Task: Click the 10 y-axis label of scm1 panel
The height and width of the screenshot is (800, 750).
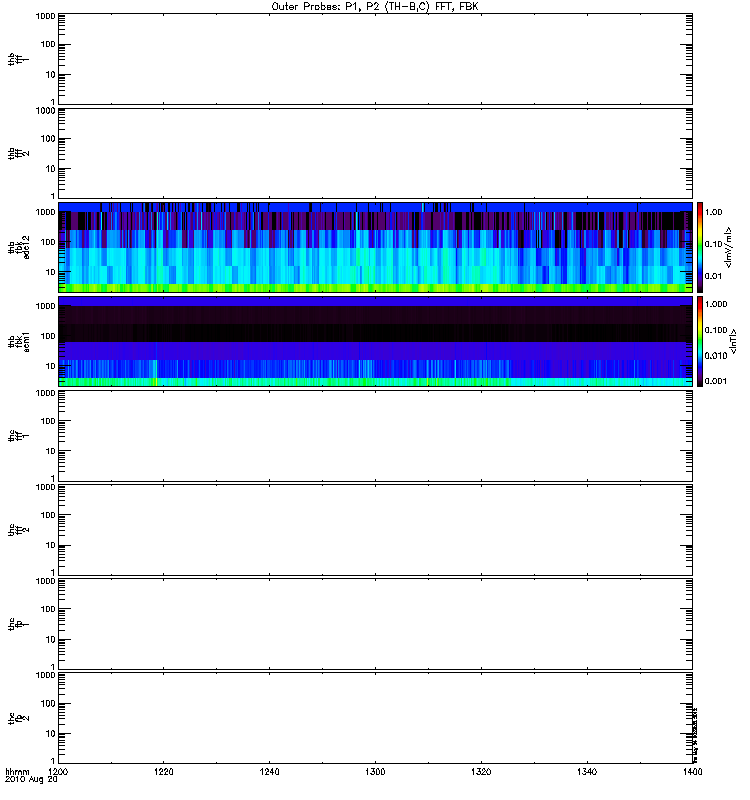Action: (x=50, y=366)
